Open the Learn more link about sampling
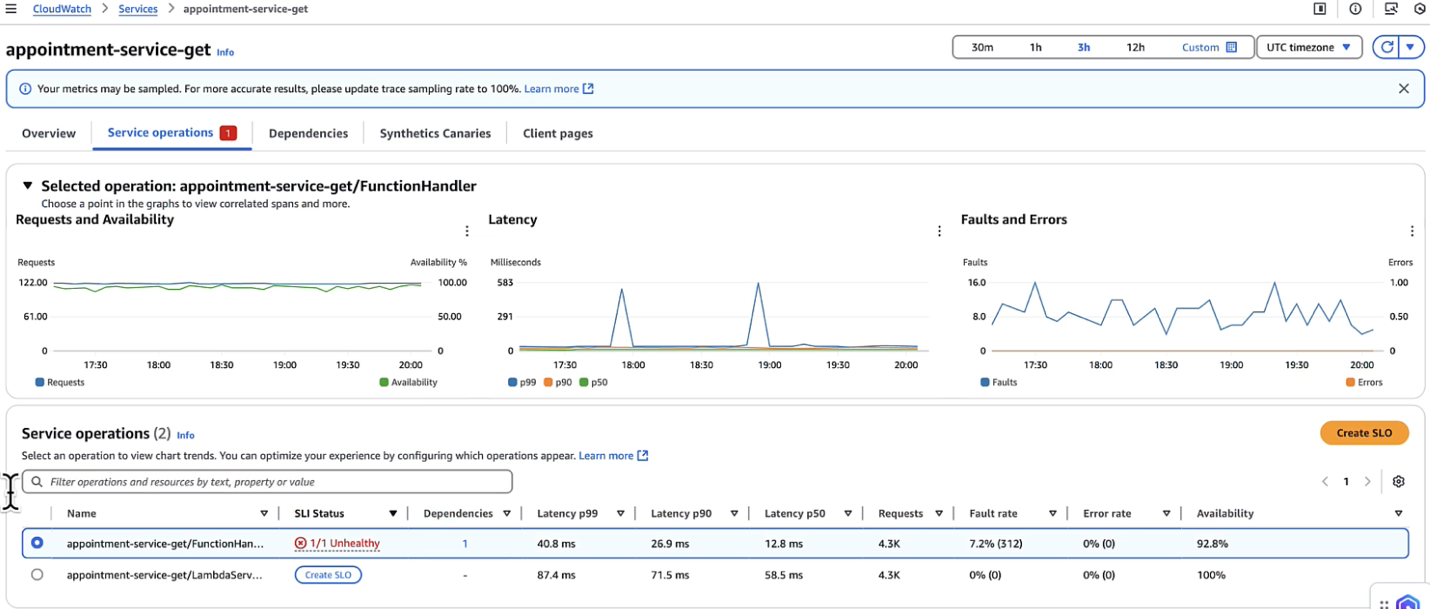Screen dimensions: 1430x614 click(x=551, y=88)
